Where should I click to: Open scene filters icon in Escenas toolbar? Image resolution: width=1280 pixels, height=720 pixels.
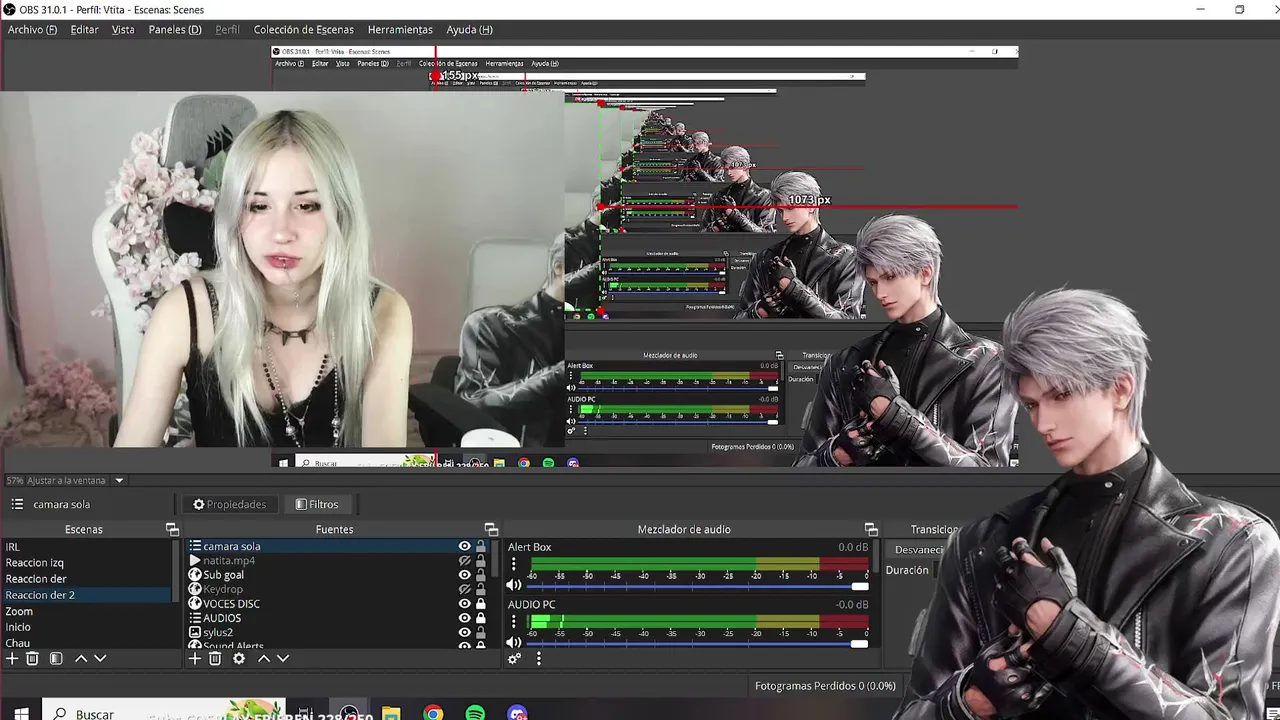[x=56, y=659]
